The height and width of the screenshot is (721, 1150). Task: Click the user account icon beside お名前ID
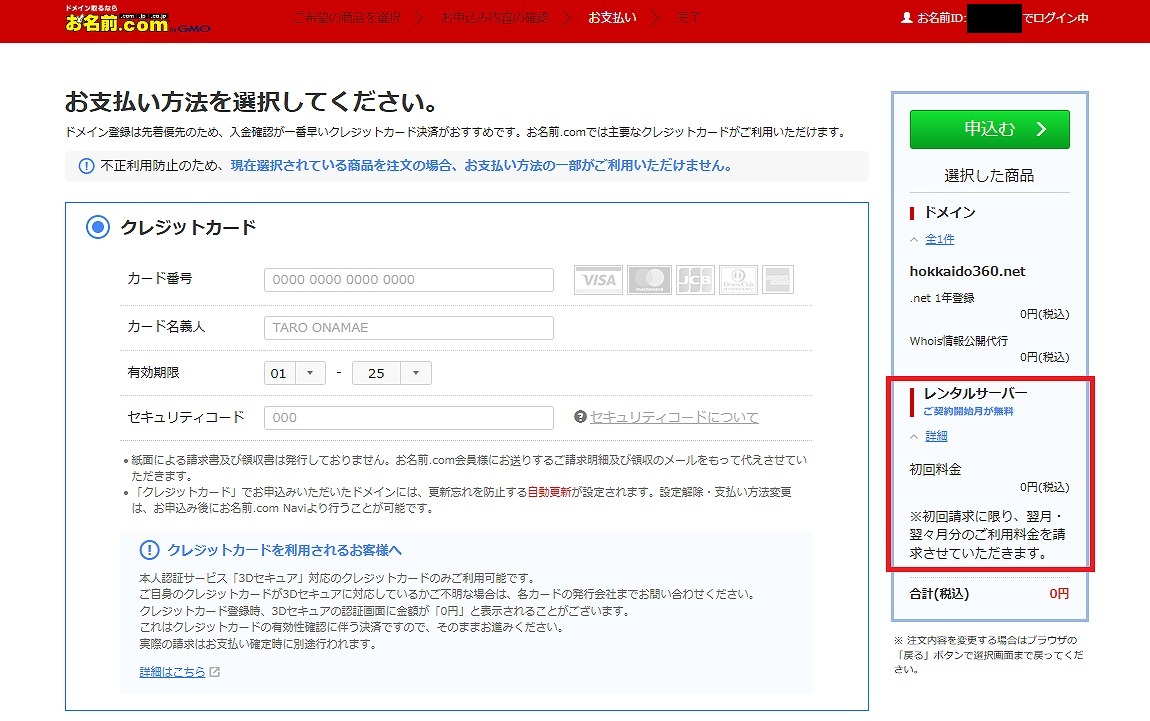[x=907, y=18]
